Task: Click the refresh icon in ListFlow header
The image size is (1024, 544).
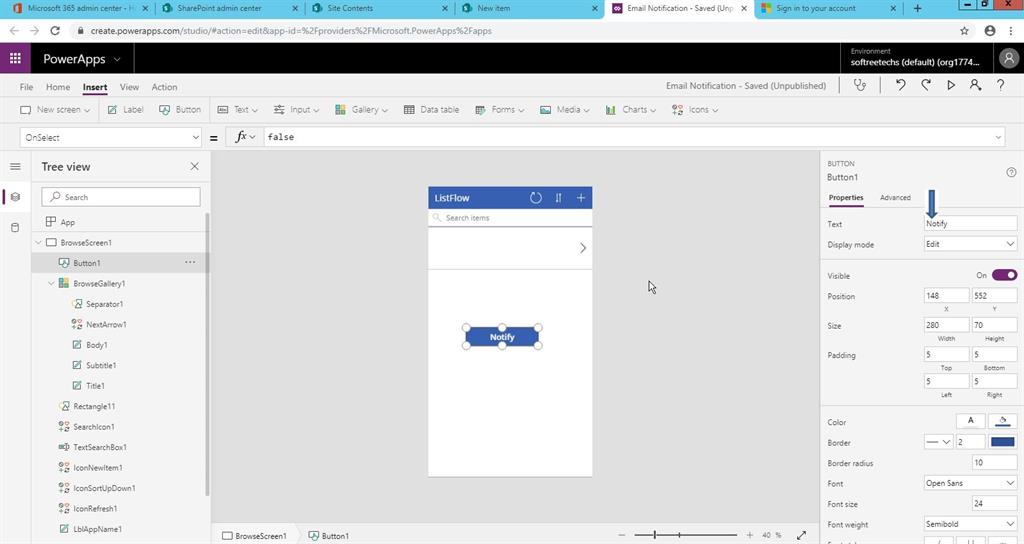Action: pyautogui.click(x=536, y=198)
